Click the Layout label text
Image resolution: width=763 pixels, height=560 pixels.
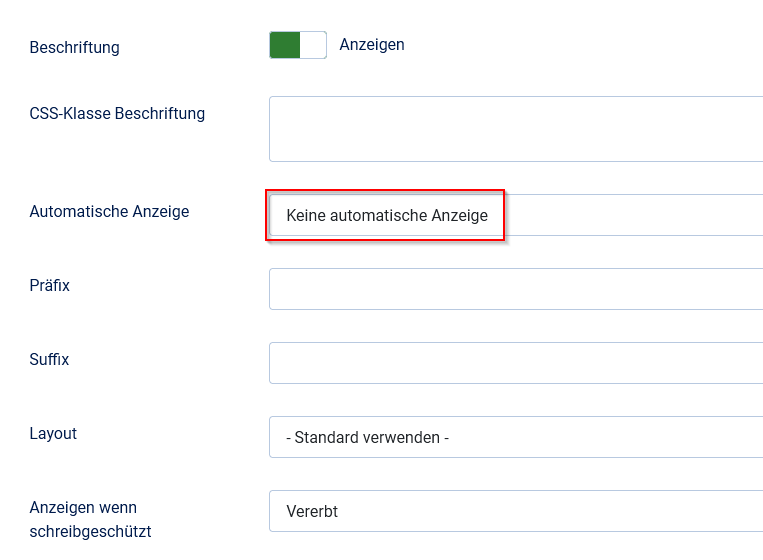click(53, 433)
